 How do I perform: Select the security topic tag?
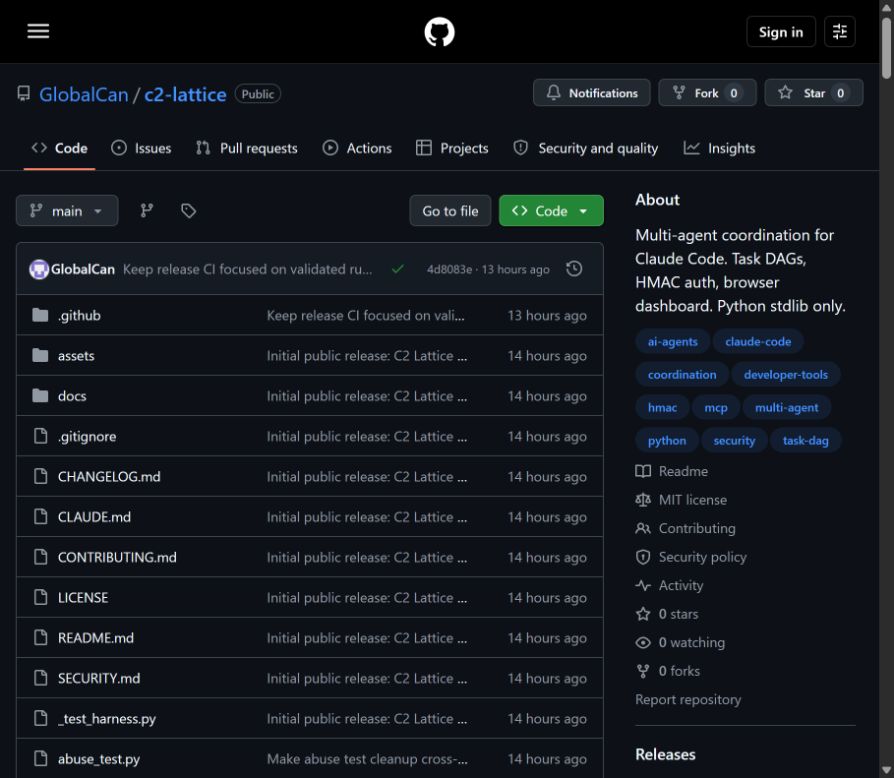click(734, 441)
